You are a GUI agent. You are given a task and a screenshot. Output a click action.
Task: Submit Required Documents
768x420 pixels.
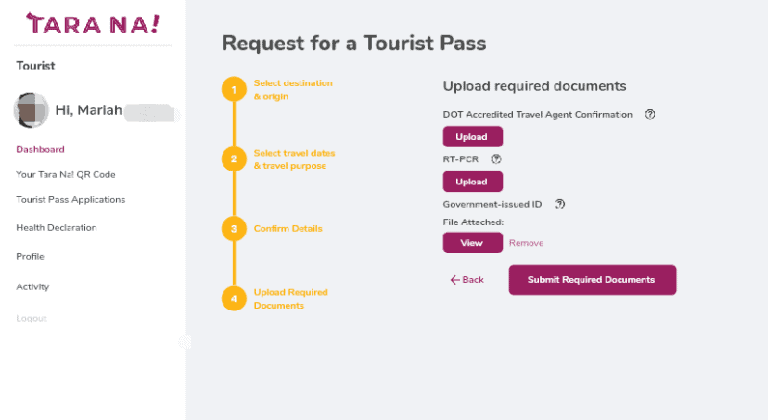pos(592,280)
